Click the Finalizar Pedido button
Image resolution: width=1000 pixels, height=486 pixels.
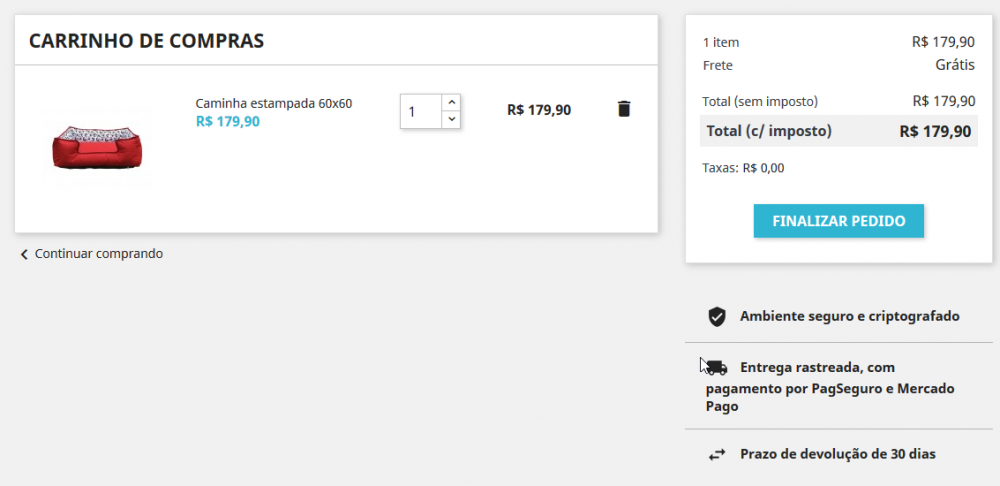(x=839, y=221)
